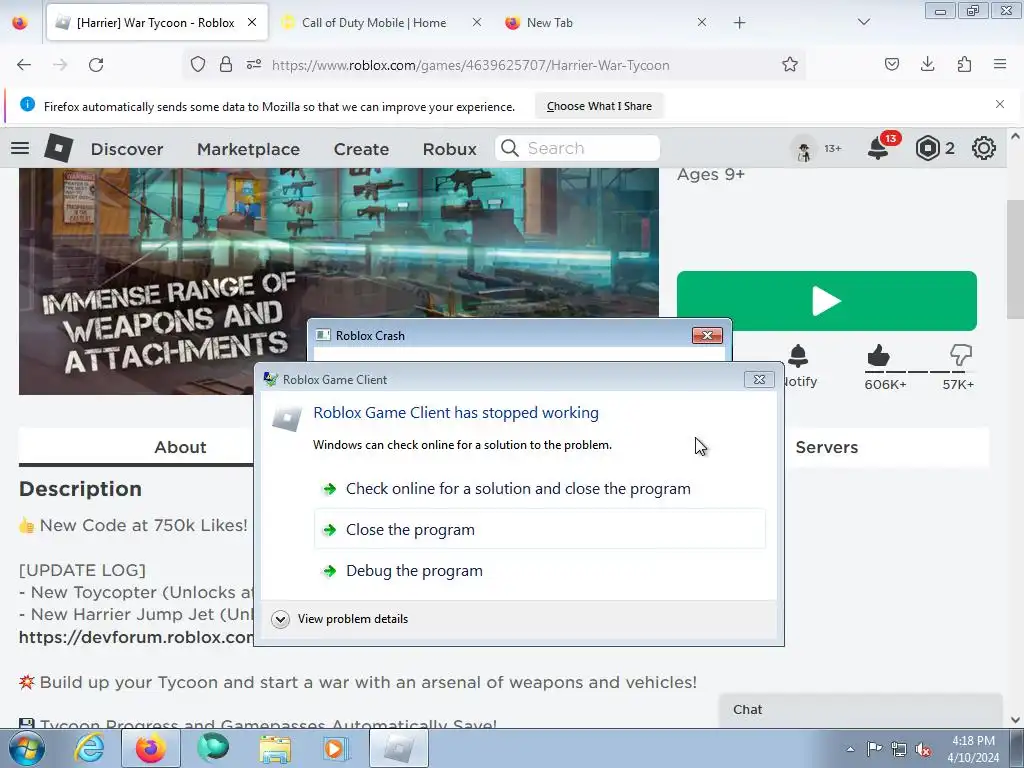1024x768 pixels.
Task: Open the devforum.roblox.com link in description
Action: (136, 637)
